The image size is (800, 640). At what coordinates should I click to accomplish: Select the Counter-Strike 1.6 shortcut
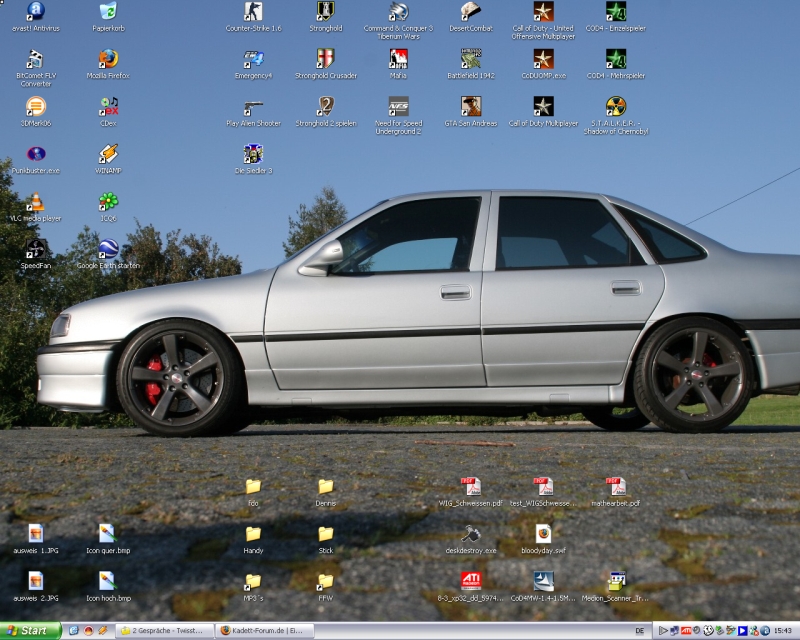click(253, 12)
